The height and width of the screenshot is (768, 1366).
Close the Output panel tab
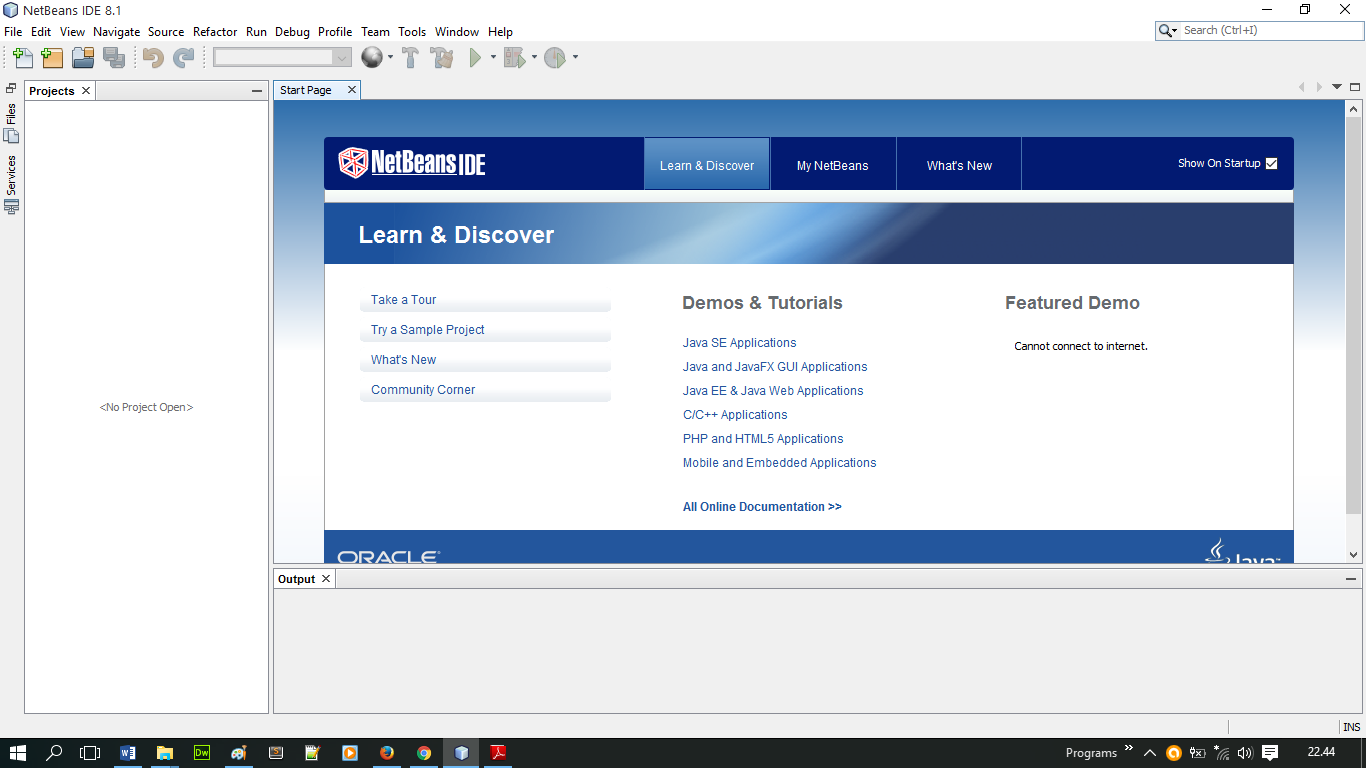coord(326,579)
